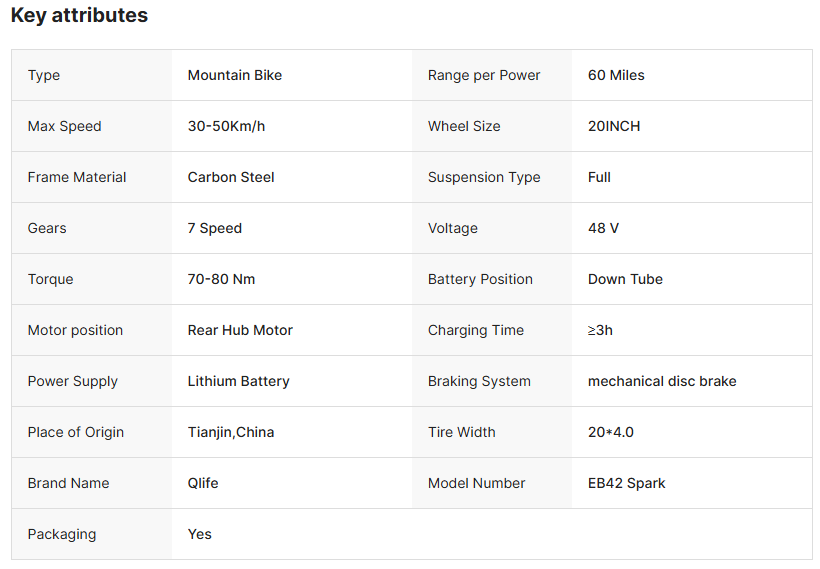
Task: Click the 20*4.0 tire width value
Action: (x=611, y=432)
